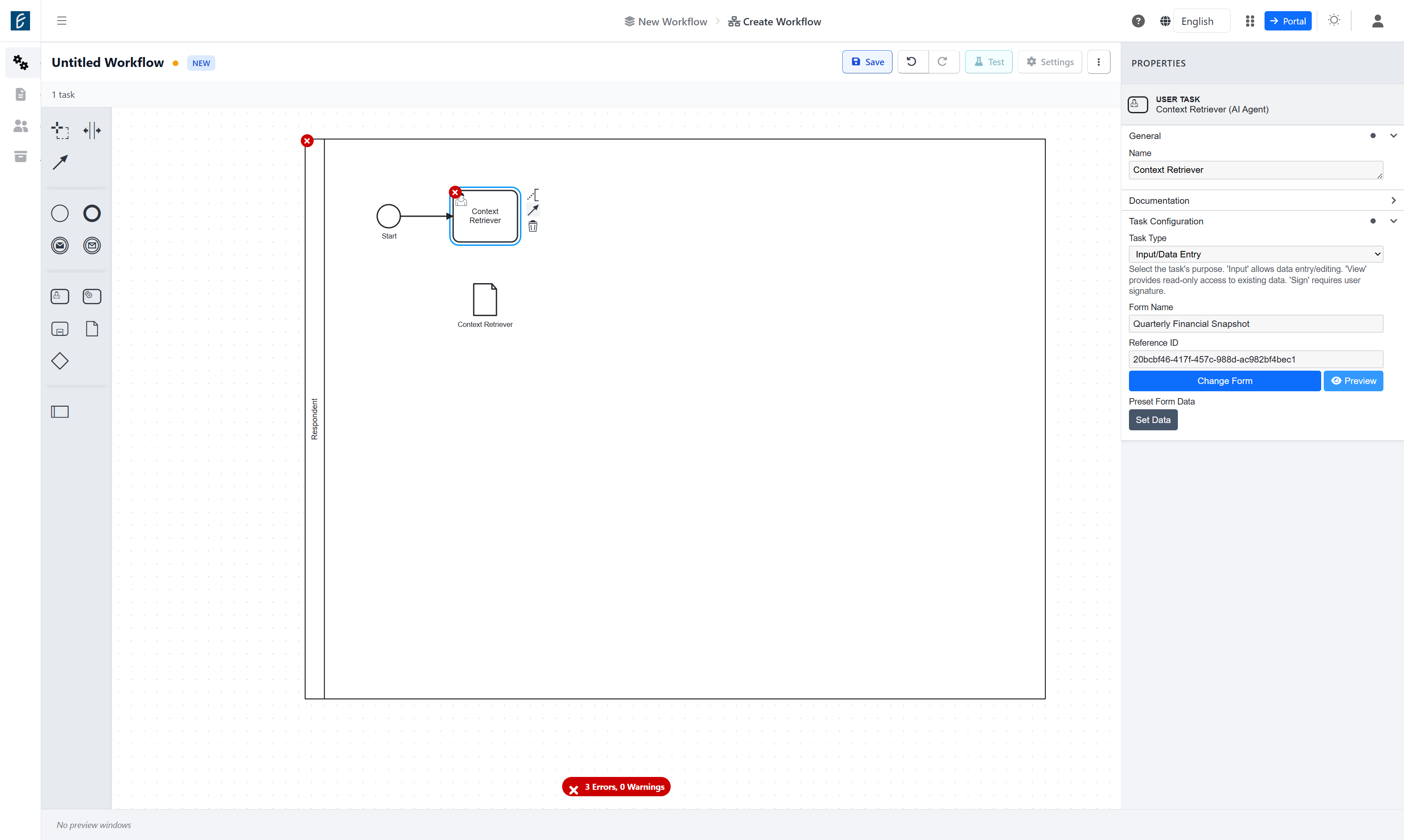
Task: Add a data object from palette
Action: (x=92, y=329)
